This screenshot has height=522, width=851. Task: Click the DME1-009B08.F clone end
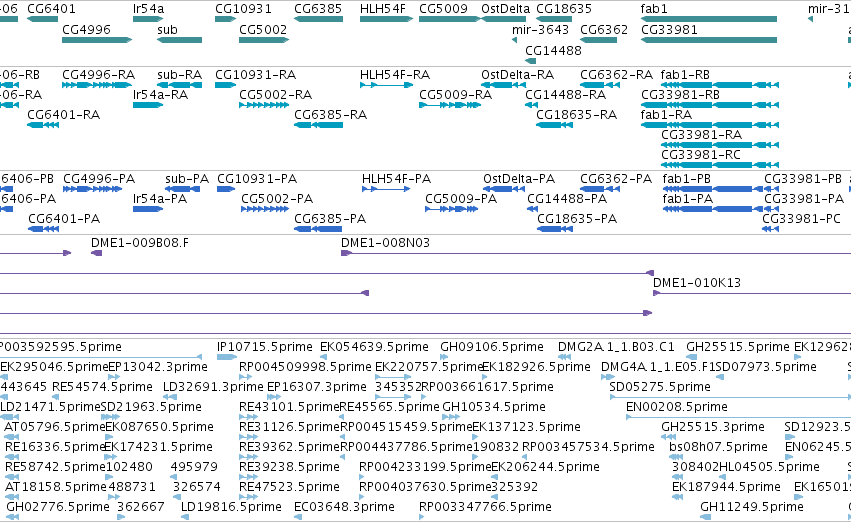(96, 253)
